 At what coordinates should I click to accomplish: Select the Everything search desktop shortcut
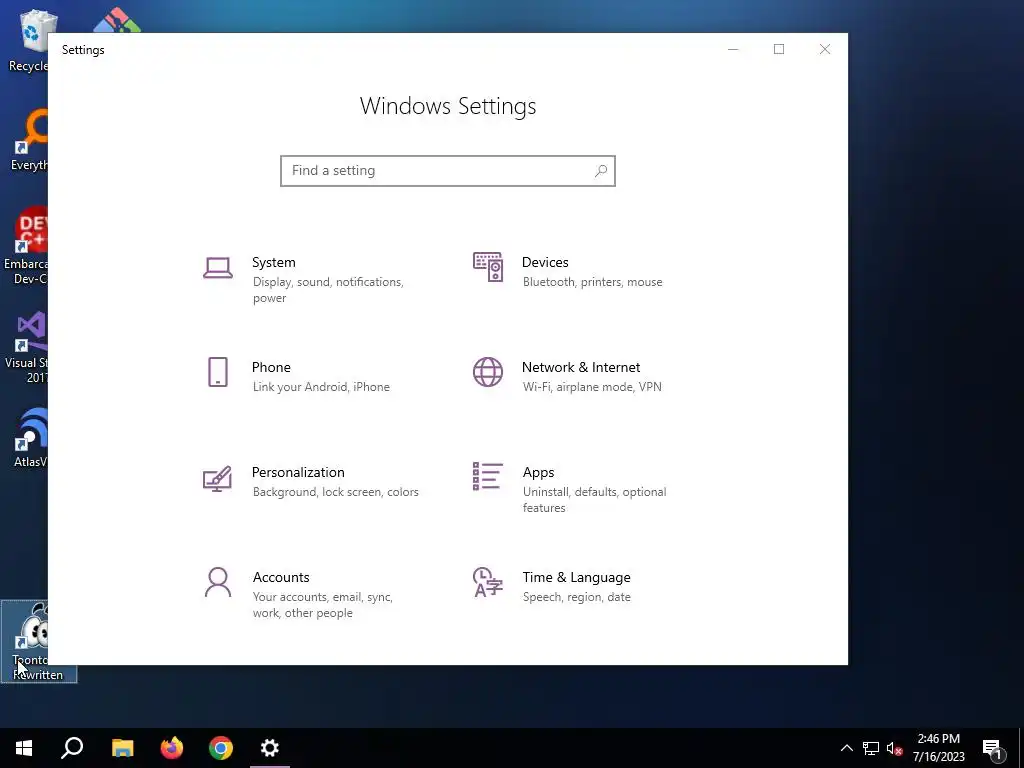point(28,140)
